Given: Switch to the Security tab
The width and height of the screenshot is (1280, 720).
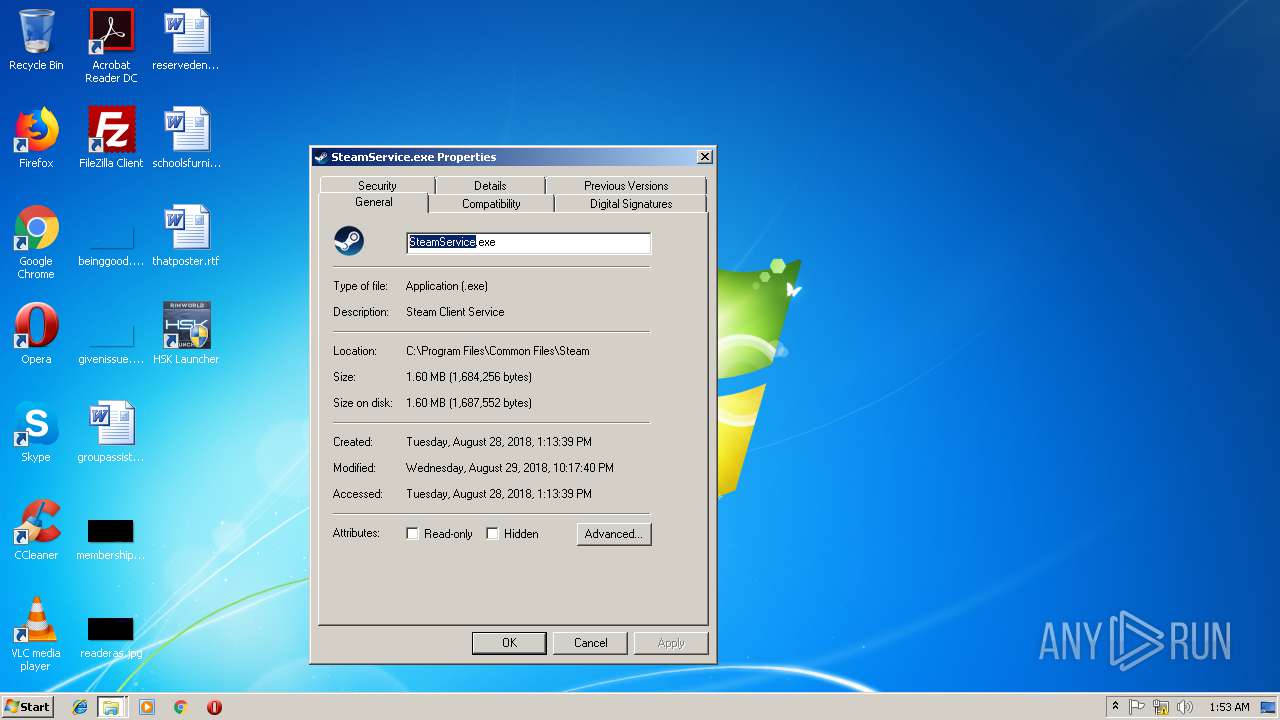Looking at the screenshot, I should click(x=377, y=185).
